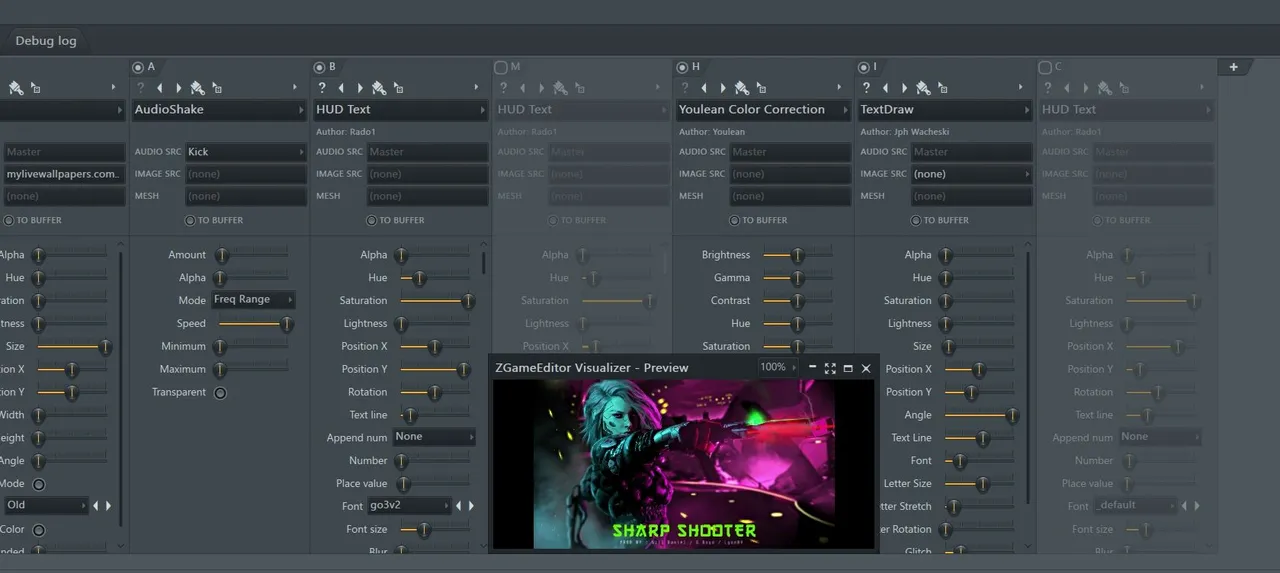Click the 100% zoom button in Preview
The image size is (1280, 573).
tap(778, 368)
